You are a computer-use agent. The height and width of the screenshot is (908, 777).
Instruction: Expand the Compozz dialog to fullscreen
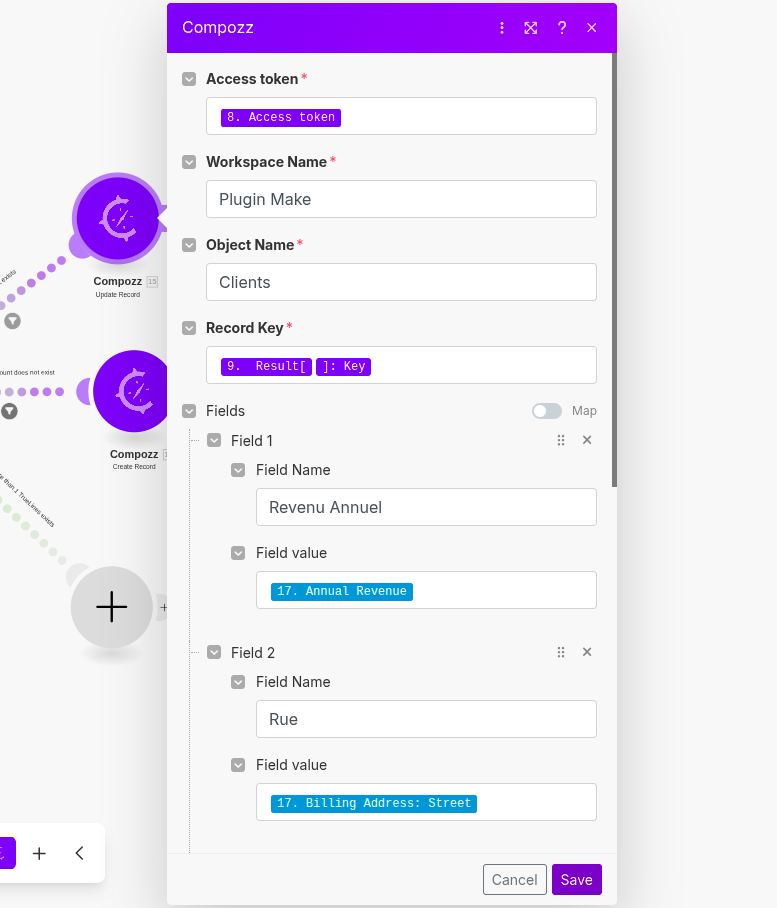pos(531,28)
